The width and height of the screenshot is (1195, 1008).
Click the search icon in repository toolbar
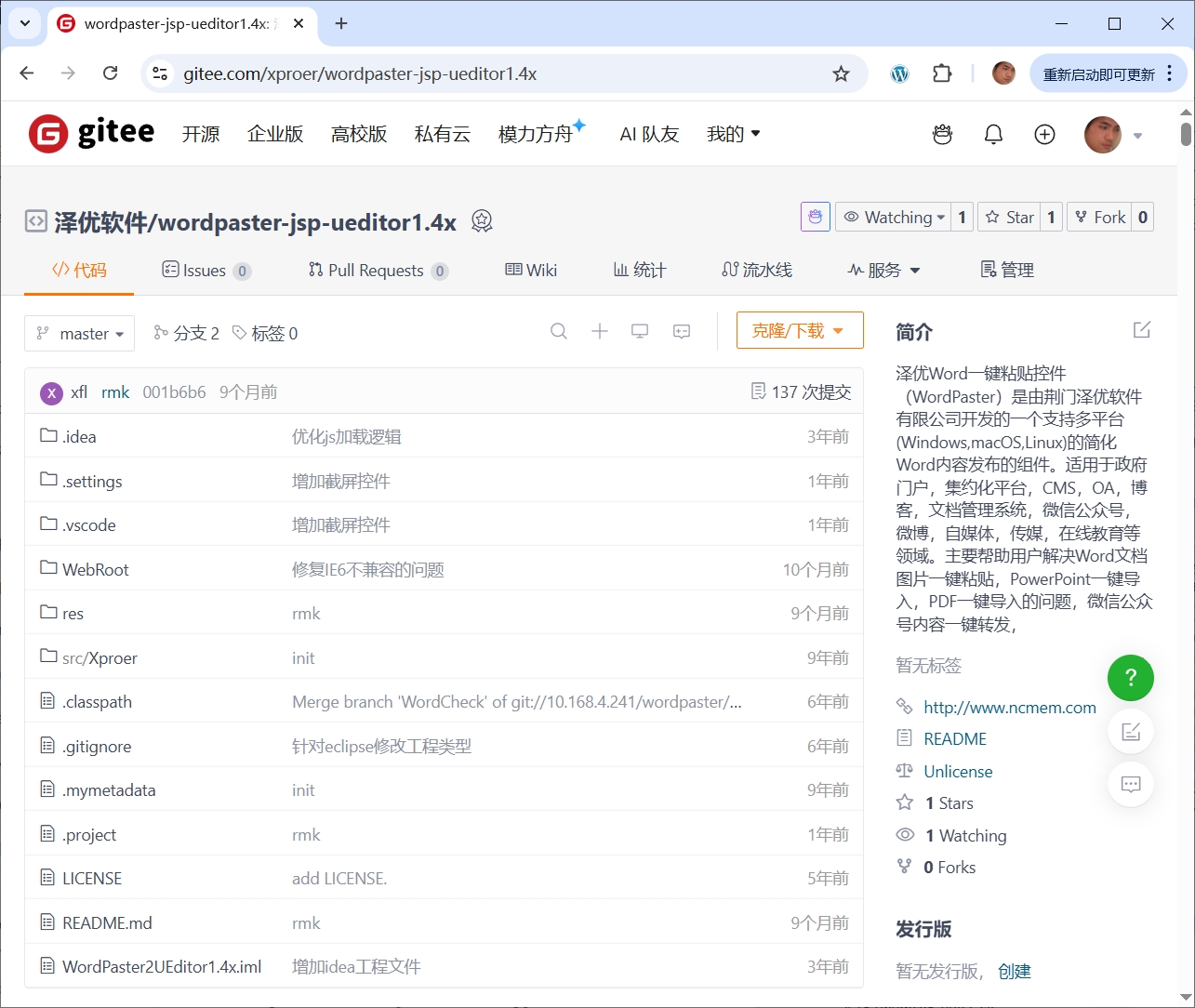558,331
